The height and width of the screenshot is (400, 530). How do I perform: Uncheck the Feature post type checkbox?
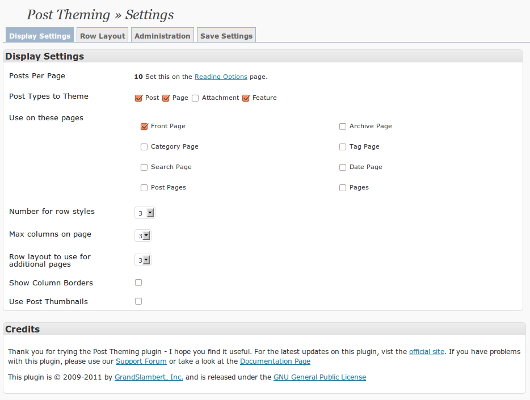point(246,98)
